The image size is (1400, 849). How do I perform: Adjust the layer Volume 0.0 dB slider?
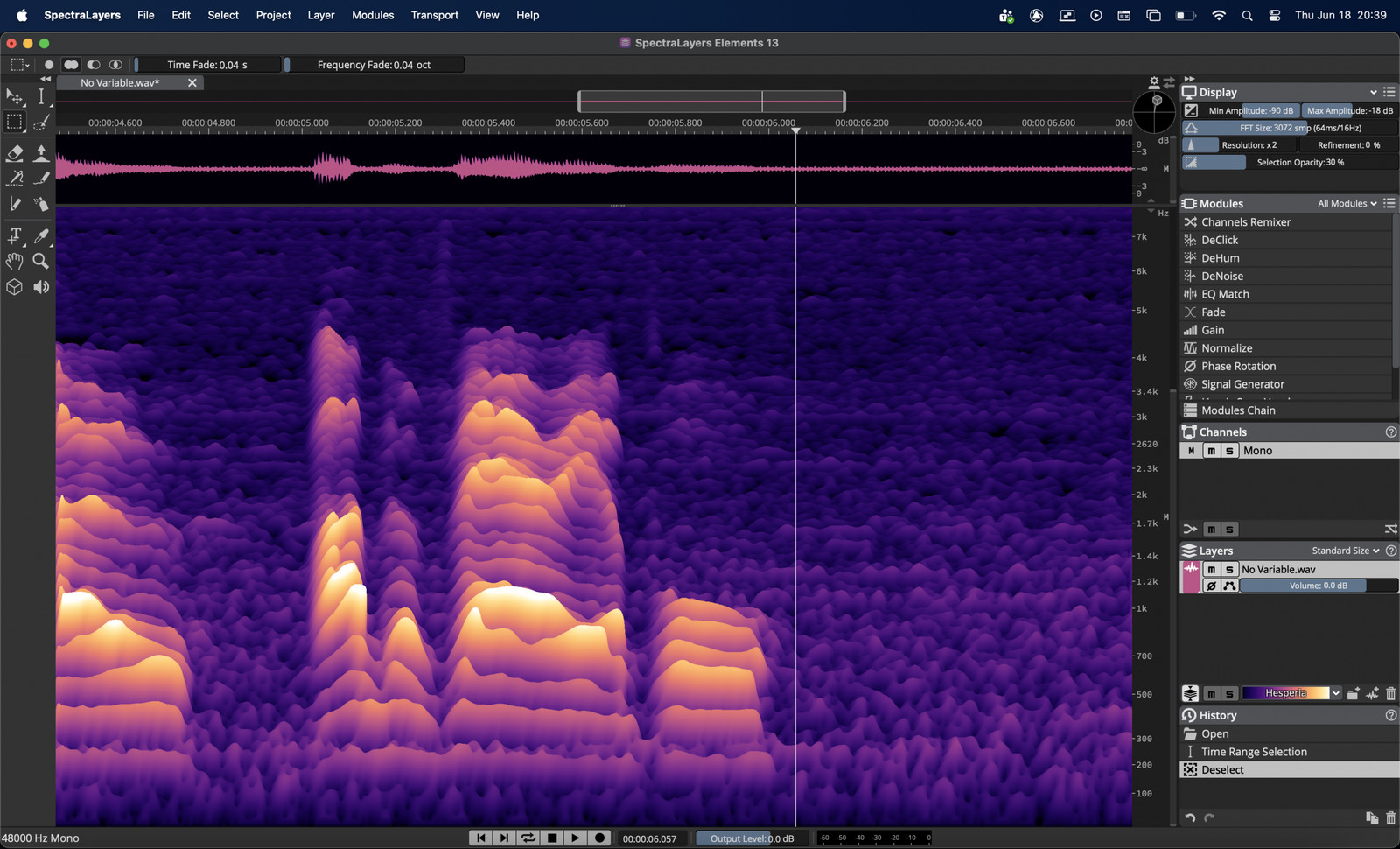pyautogui.click(x=1319, y=586)
